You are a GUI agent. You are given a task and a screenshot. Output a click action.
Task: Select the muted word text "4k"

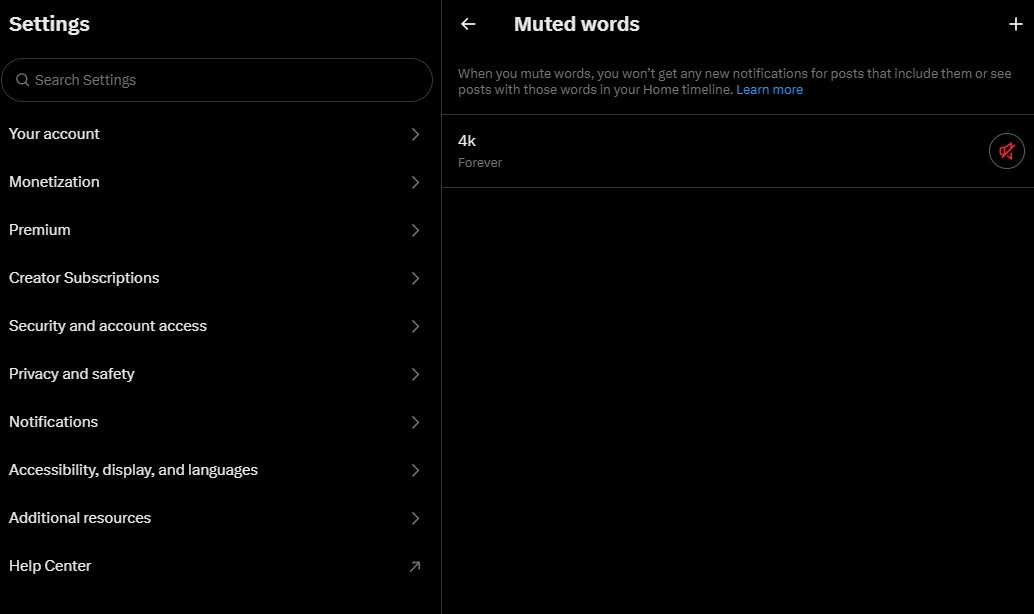(x=467, y=141)
